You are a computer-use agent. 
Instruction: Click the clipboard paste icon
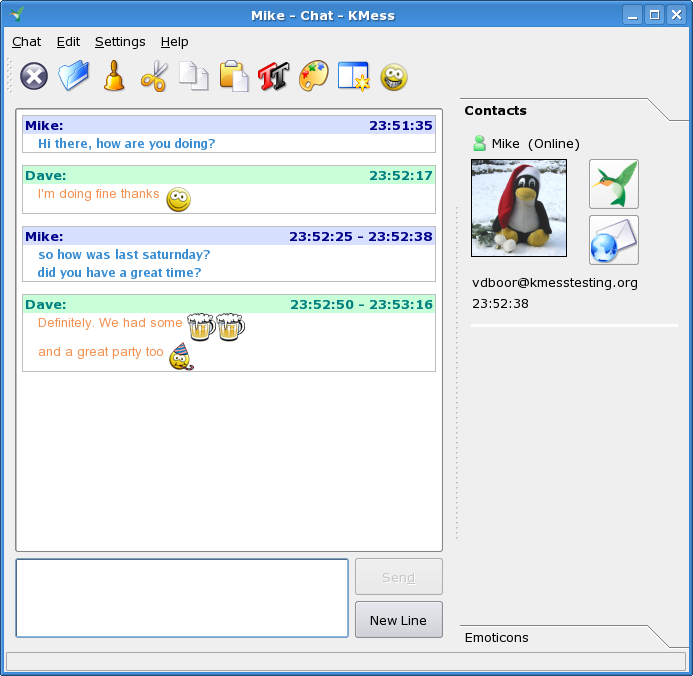(234, 76)
